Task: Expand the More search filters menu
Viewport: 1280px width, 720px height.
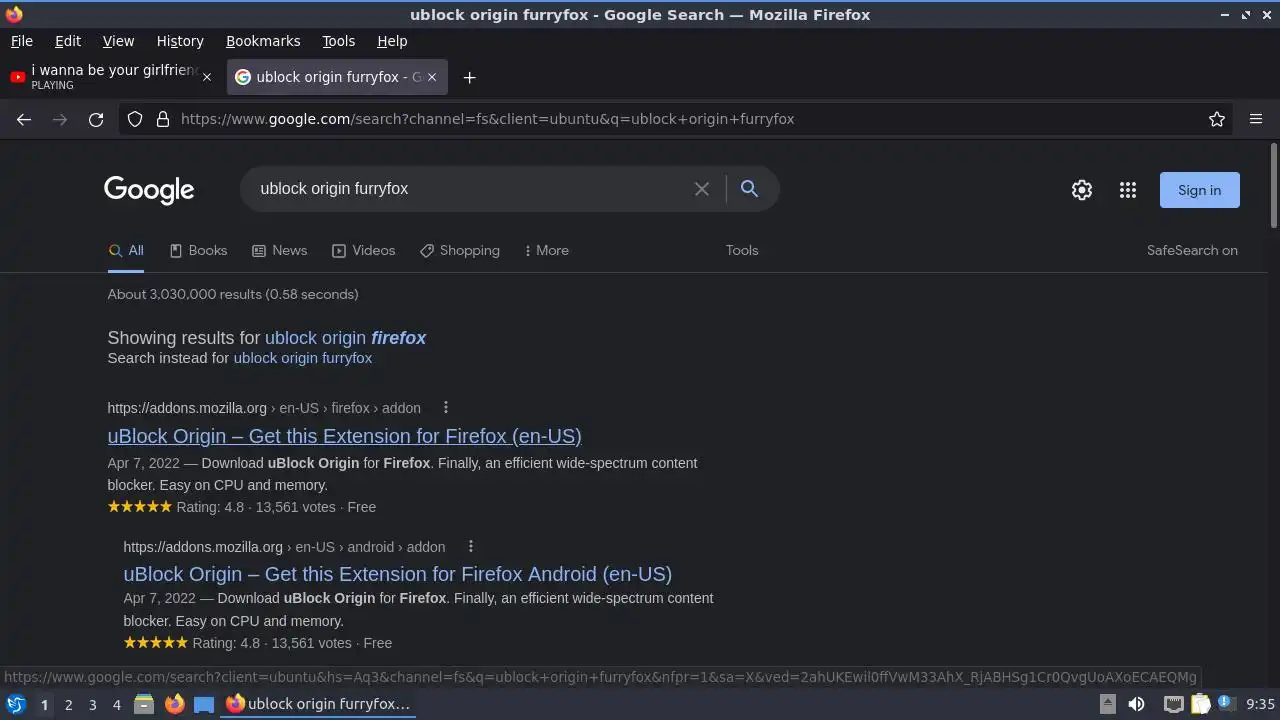Action: click(546, 251)
